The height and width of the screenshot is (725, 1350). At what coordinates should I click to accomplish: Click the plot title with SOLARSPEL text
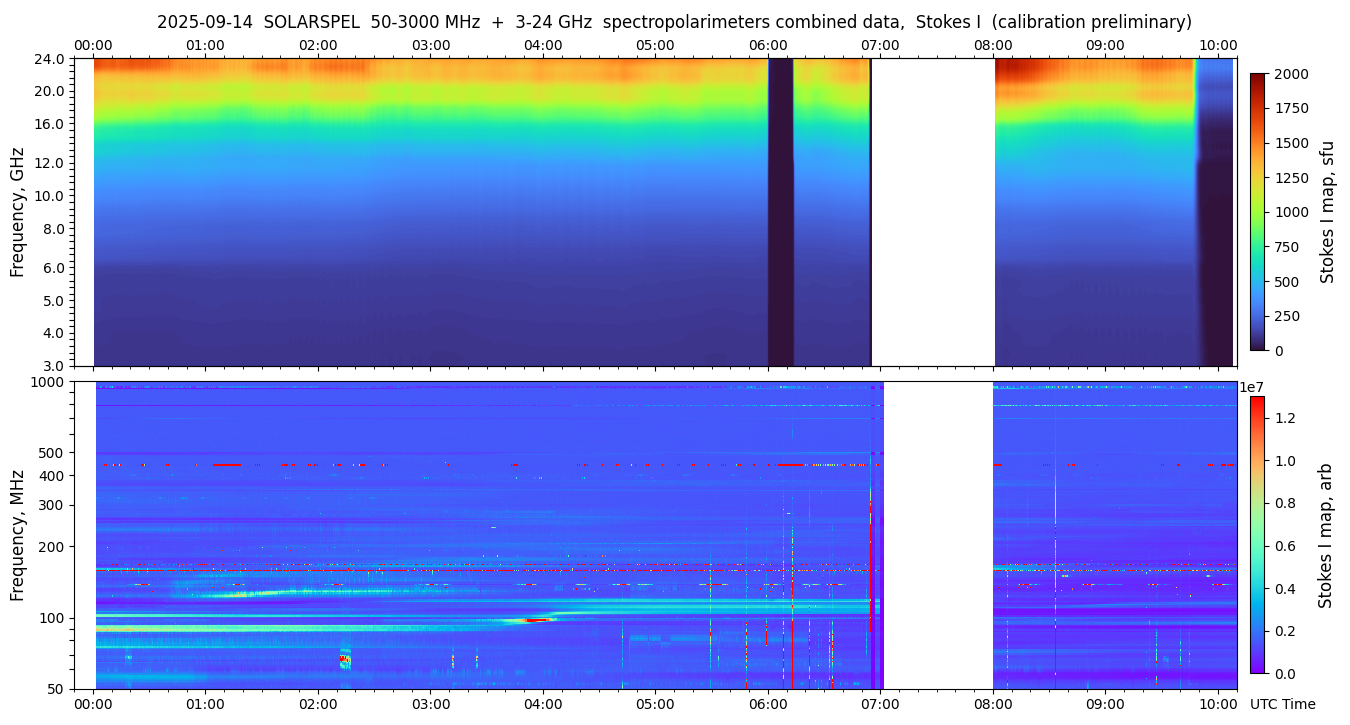point(674,22)
